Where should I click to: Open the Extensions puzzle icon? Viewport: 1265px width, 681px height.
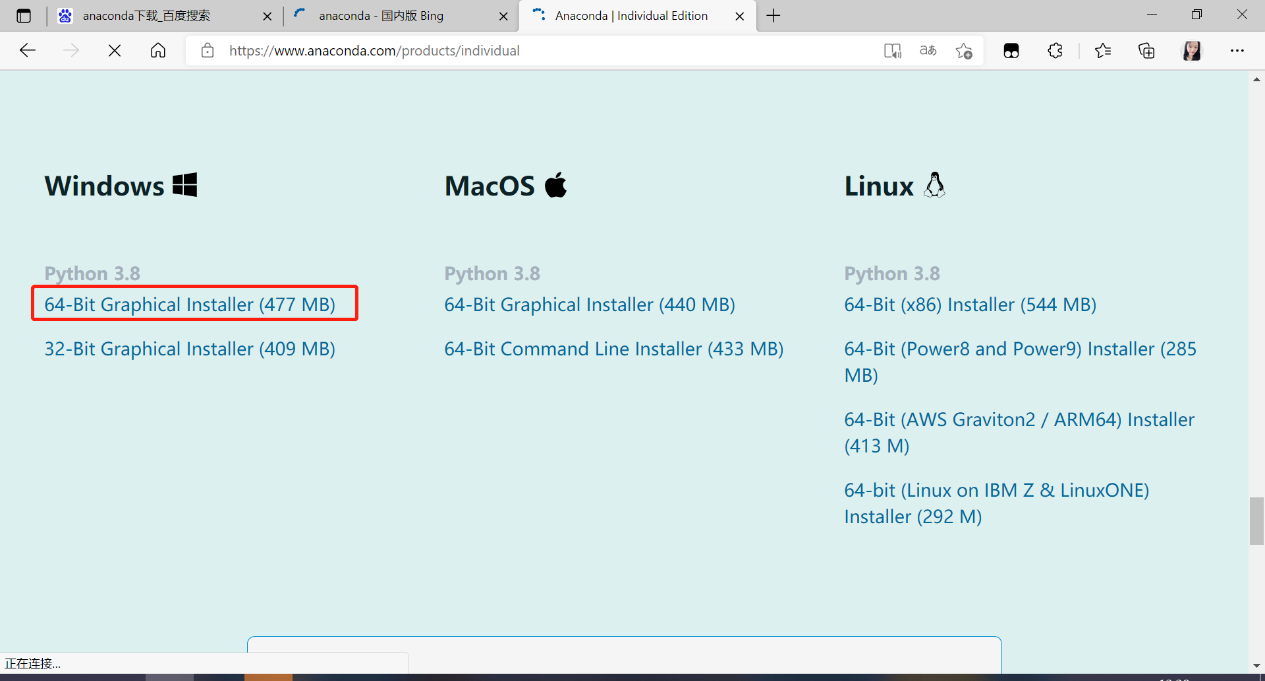(1055, 50)
